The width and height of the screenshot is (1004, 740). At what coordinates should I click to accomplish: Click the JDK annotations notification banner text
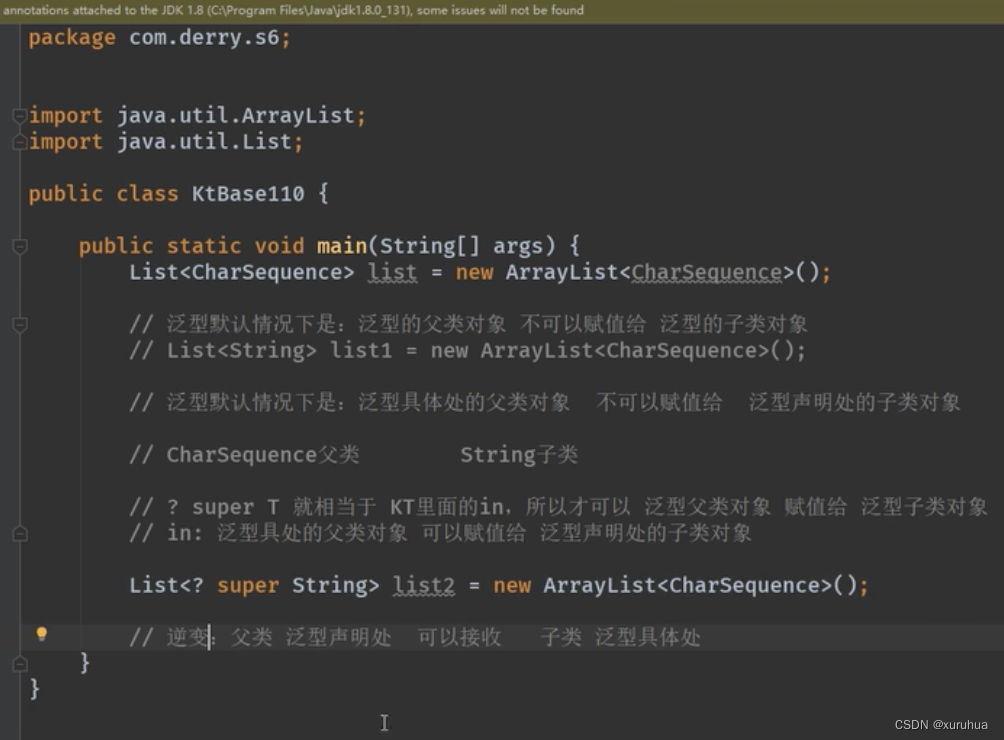pos(293,10)
